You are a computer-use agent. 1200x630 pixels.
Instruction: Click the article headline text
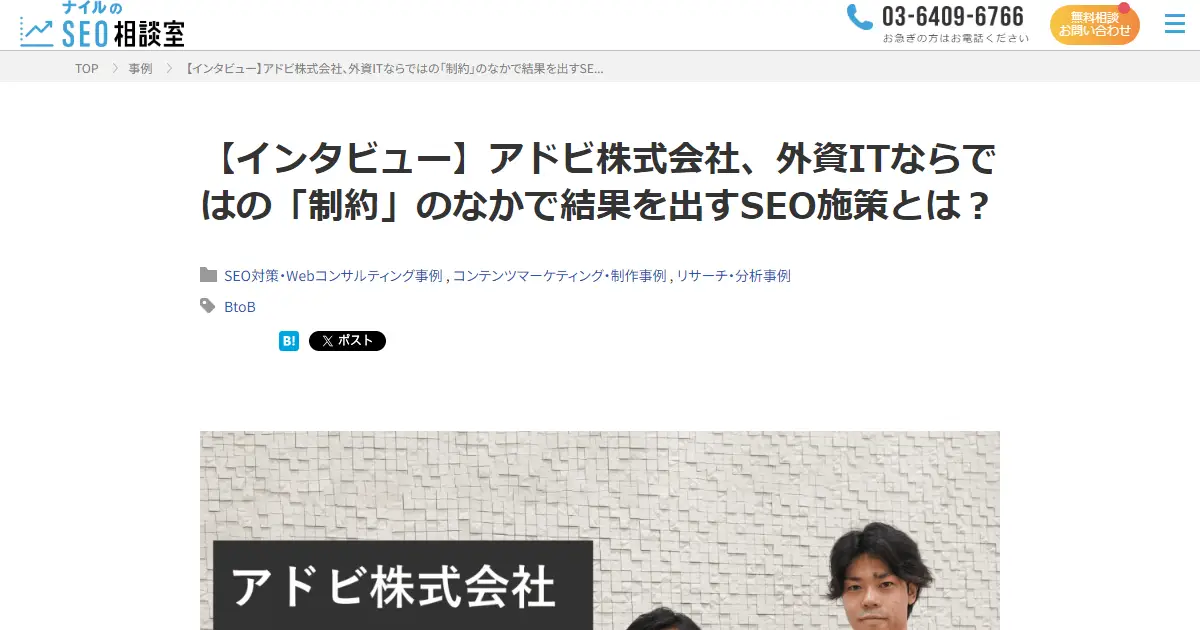(x=600, y=183)
